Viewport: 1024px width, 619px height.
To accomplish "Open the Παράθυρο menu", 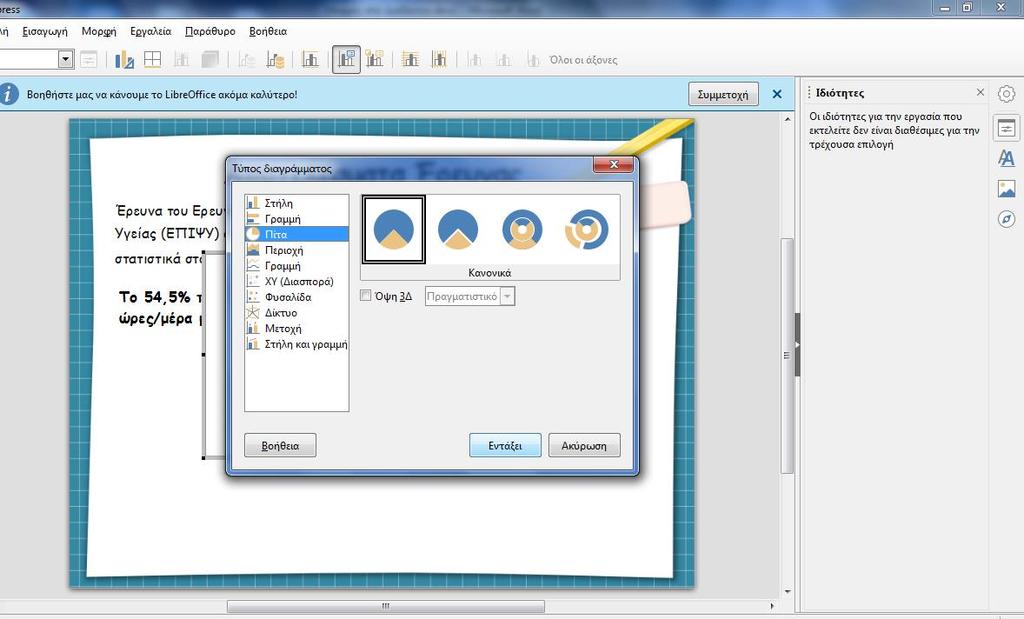I will point(210,31).
